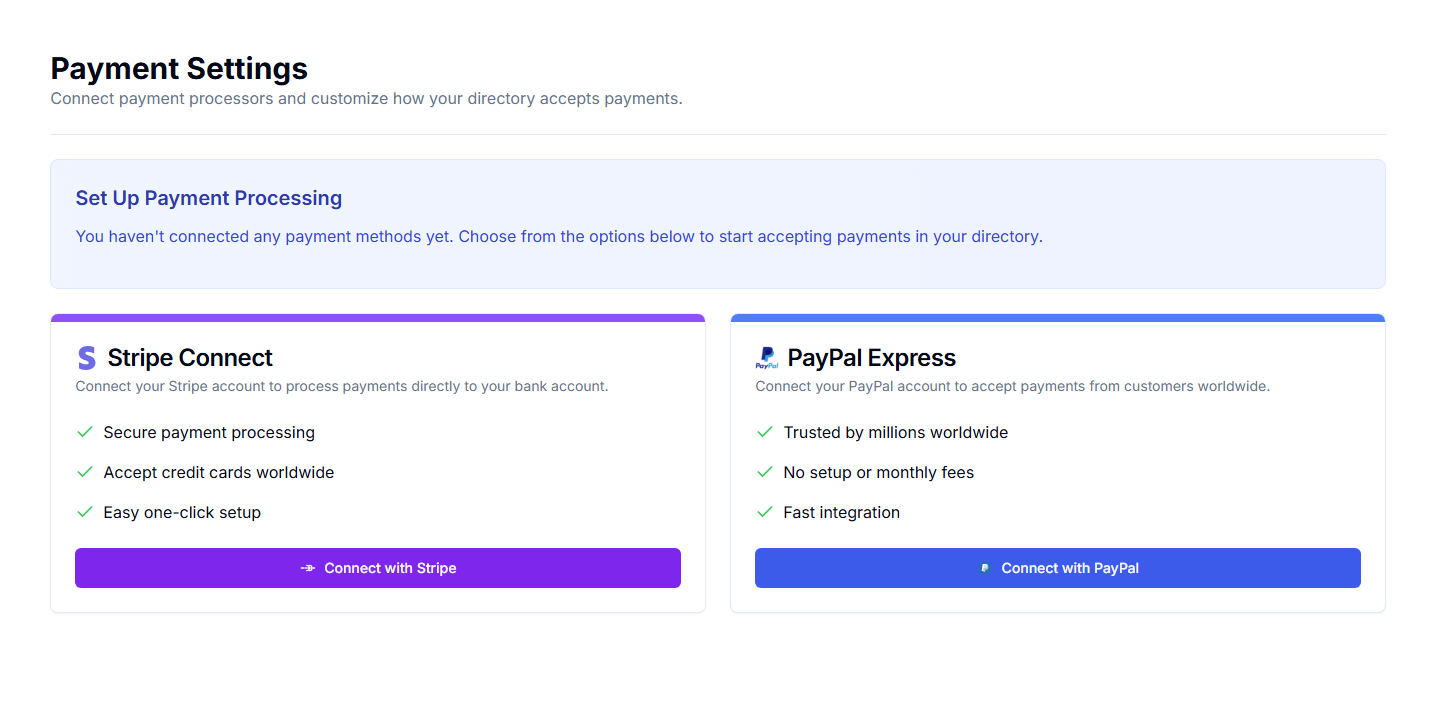This screenshot has width=1441, height=703.
Task: Click the checkmark beside Accept credit cards worldwide
Action: [x=85, y=471]
